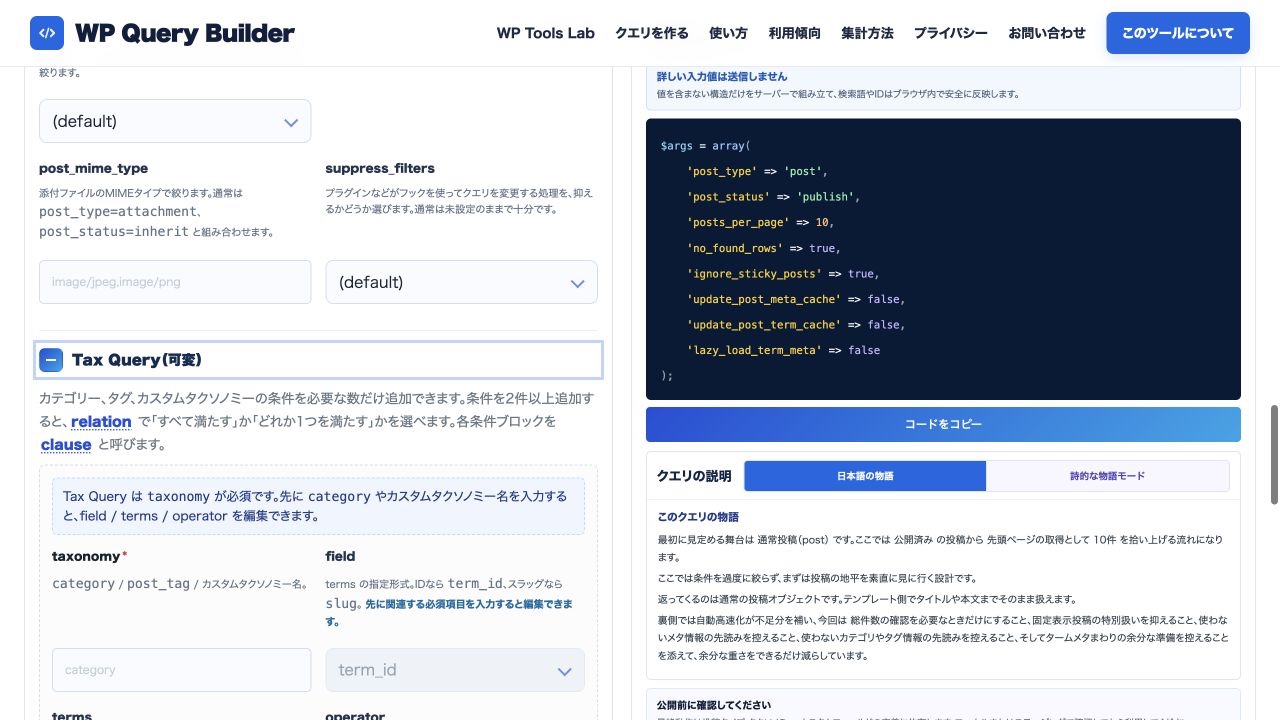Screen dimensions: 1280x720
Task: Click the クエリの説明 heading
Action: (694, 476)
